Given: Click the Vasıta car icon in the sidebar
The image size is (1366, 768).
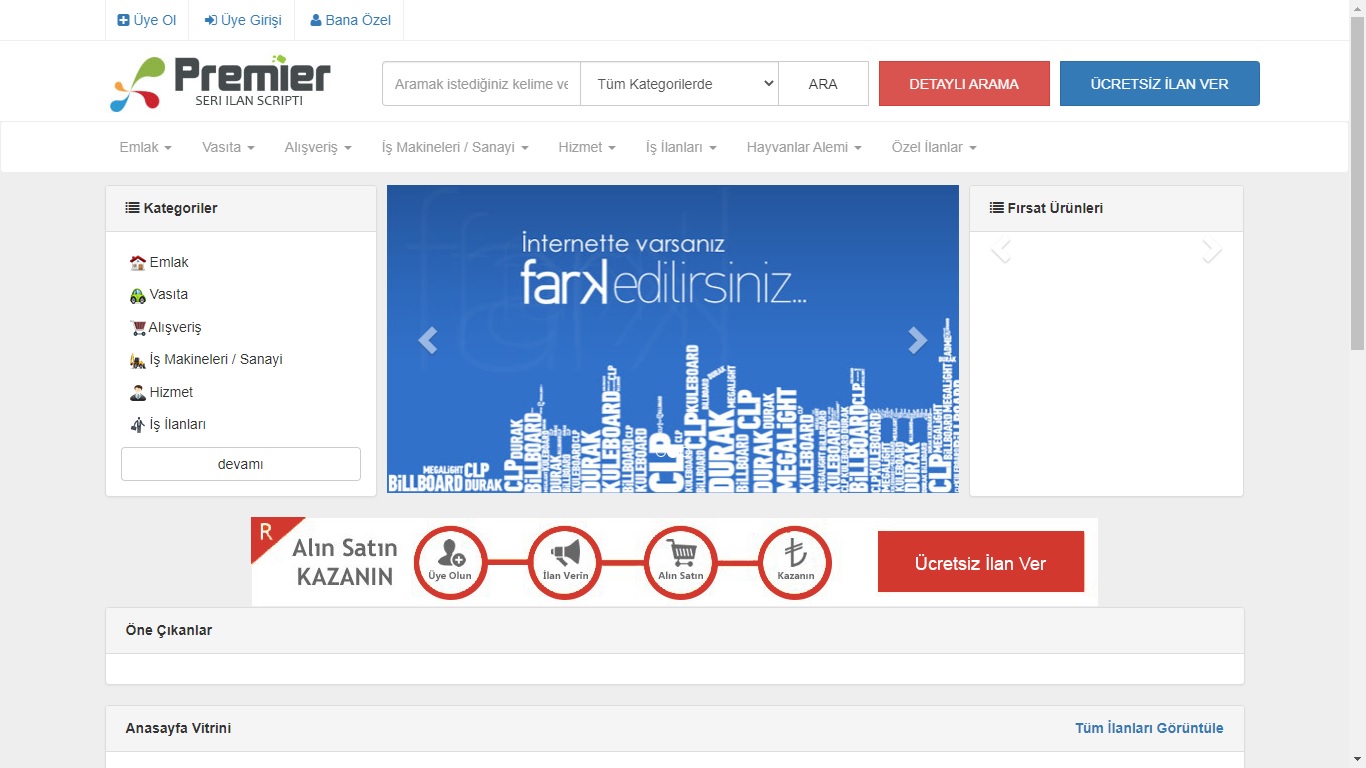Looking at the screenshot, I should coord(138,294).
